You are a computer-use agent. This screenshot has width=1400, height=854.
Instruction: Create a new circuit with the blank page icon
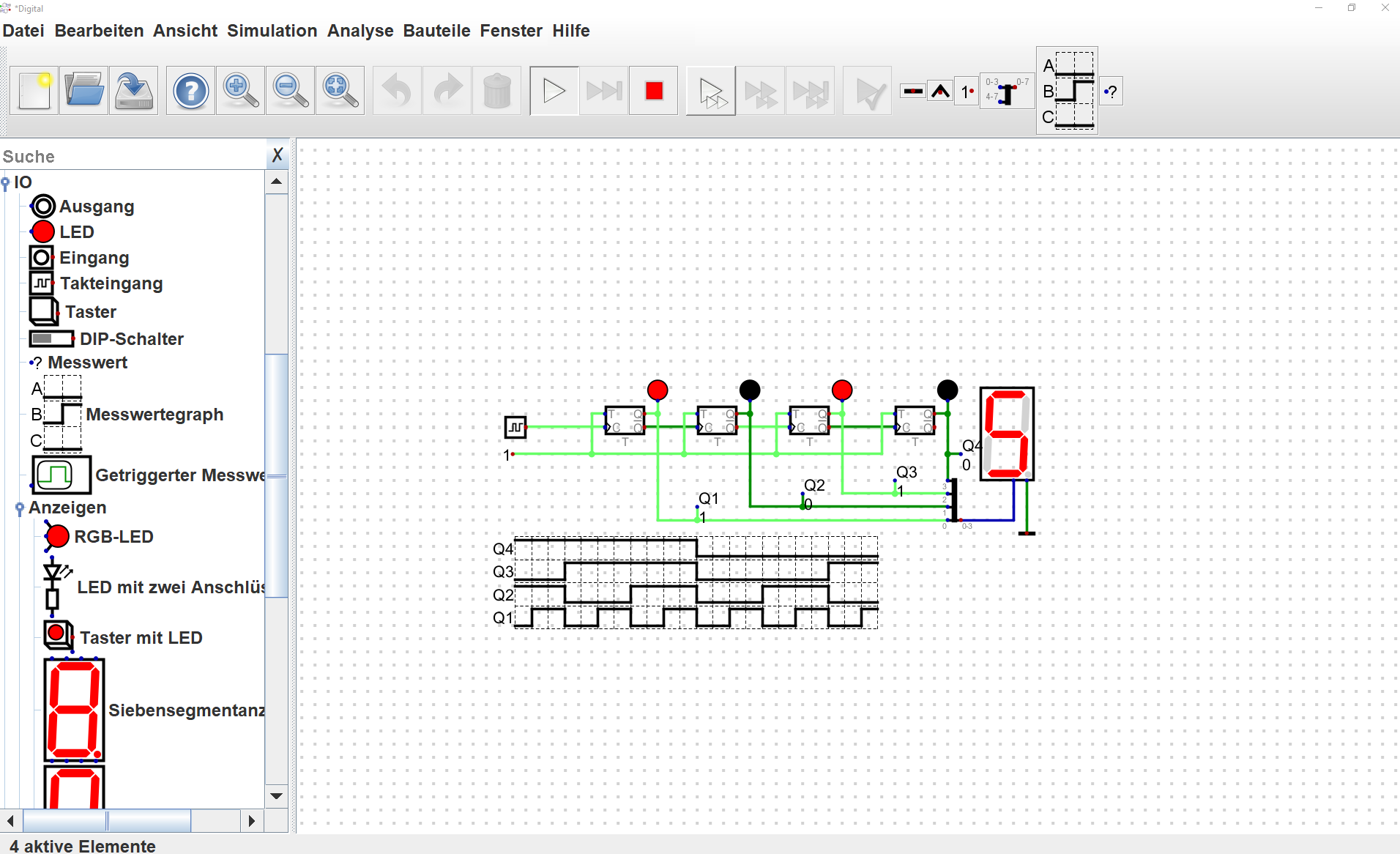point(34,91)
